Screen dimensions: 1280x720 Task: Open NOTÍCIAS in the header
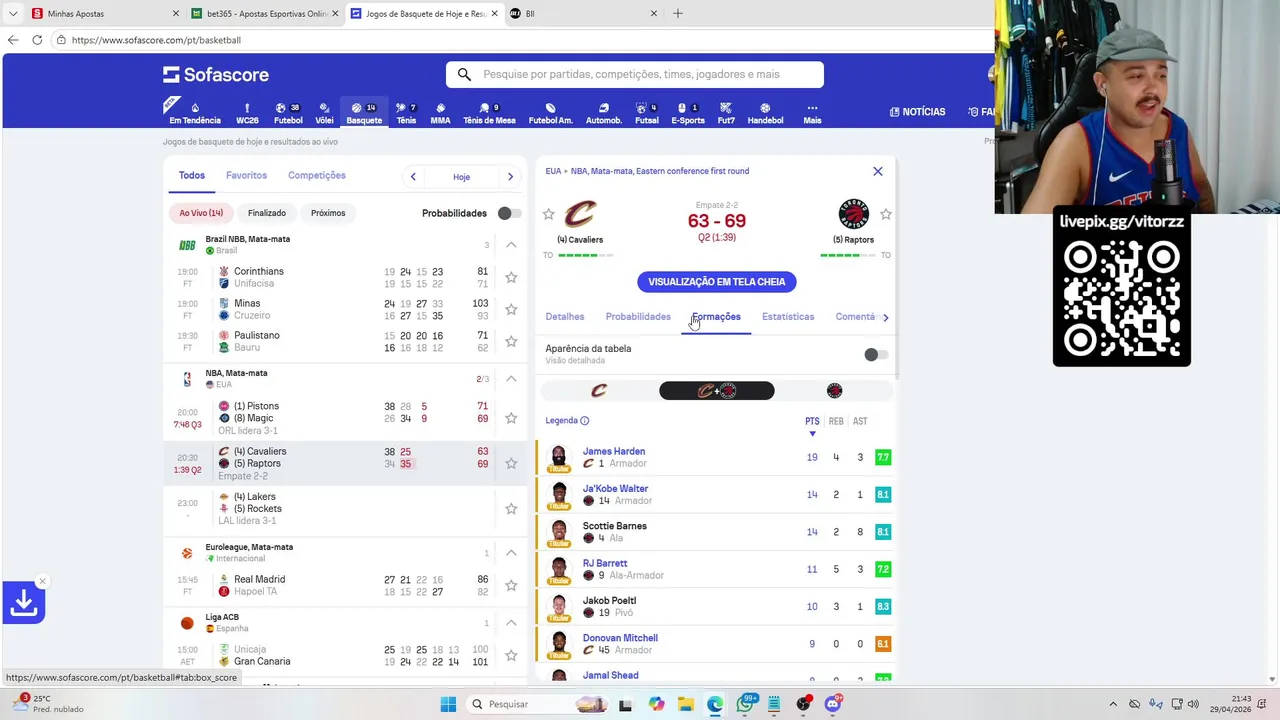pos(917,112)
